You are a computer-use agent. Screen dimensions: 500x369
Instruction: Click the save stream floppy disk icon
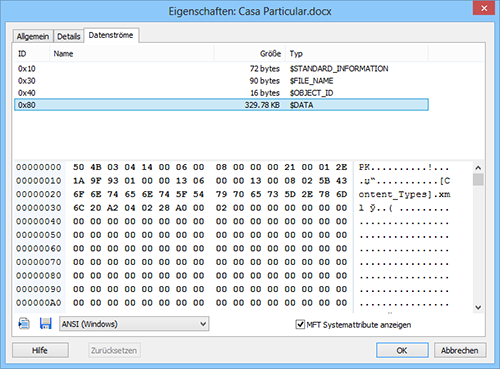[x=46, y=324]
